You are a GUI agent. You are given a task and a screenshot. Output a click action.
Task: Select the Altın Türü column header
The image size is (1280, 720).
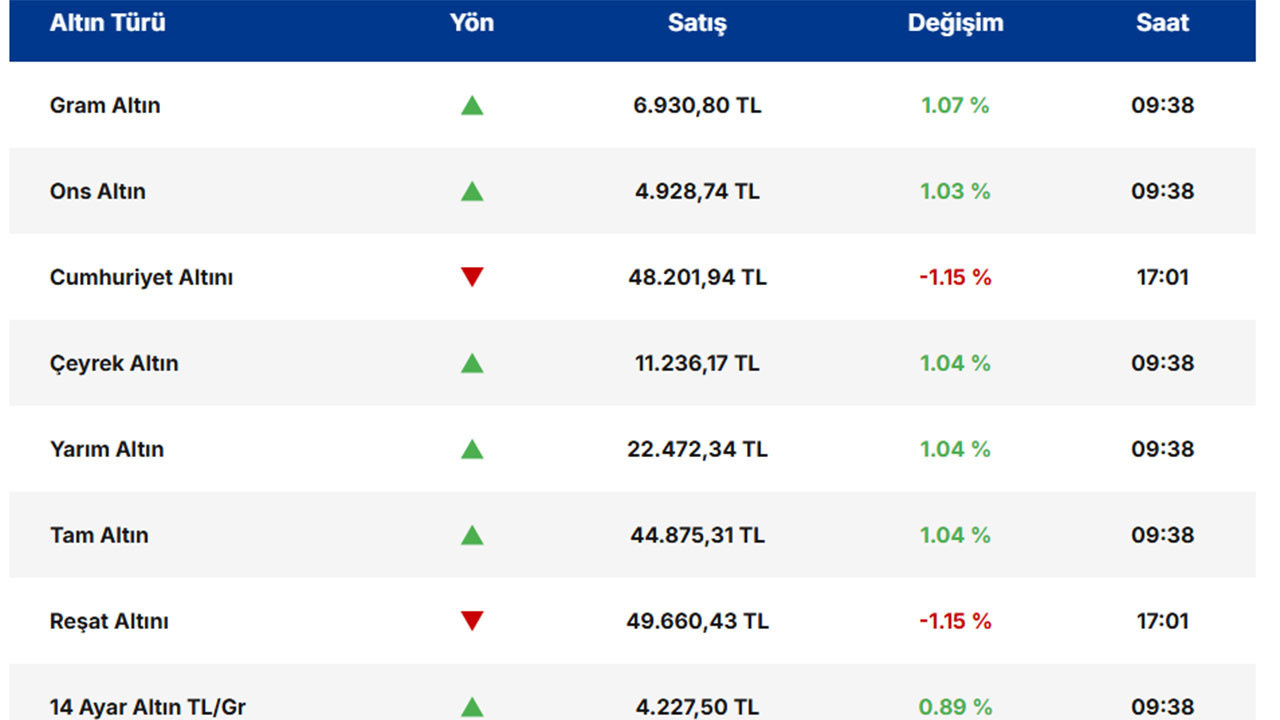click(108, 23)
